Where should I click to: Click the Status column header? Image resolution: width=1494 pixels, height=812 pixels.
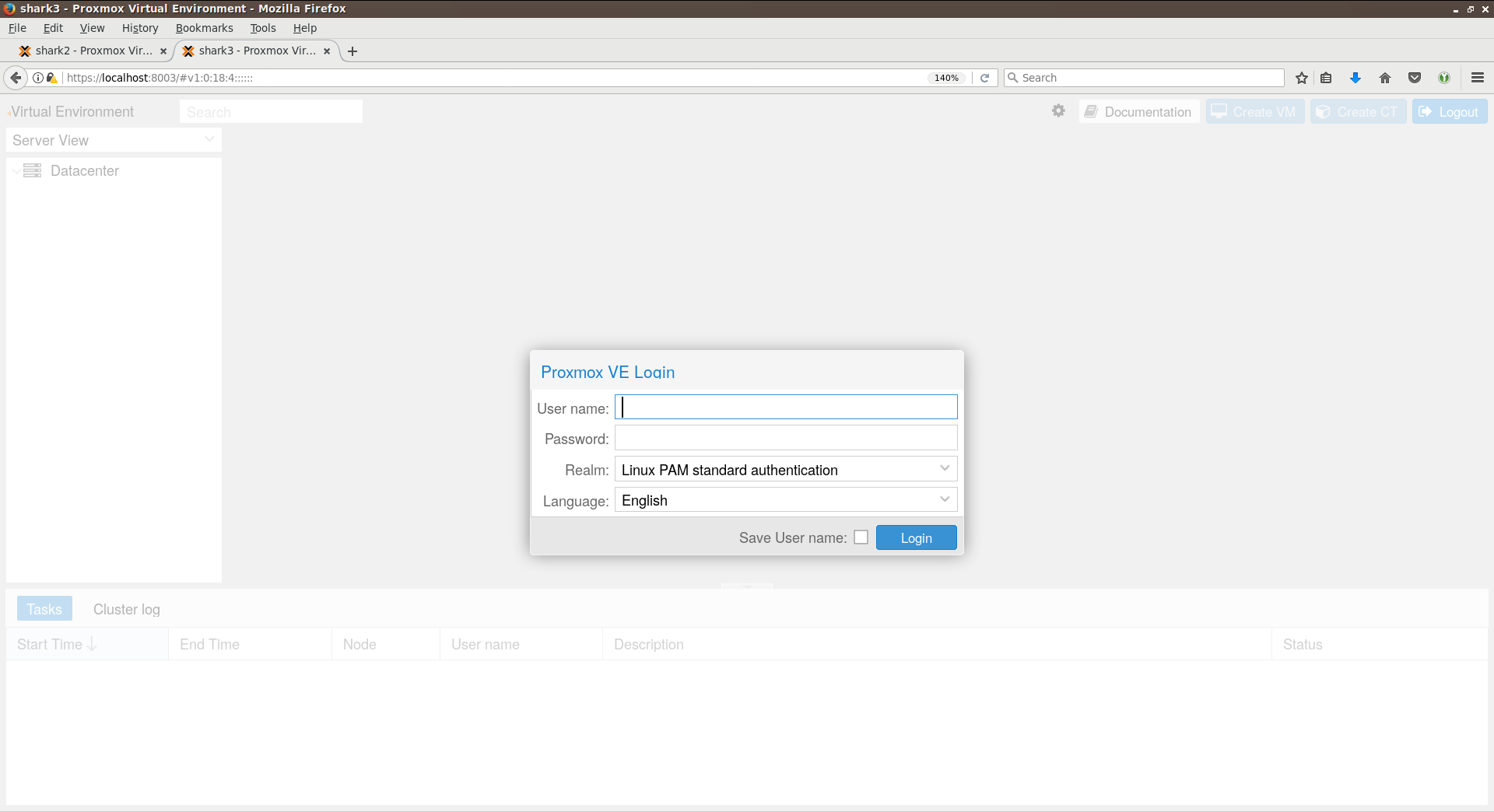tap(1380, 644)
